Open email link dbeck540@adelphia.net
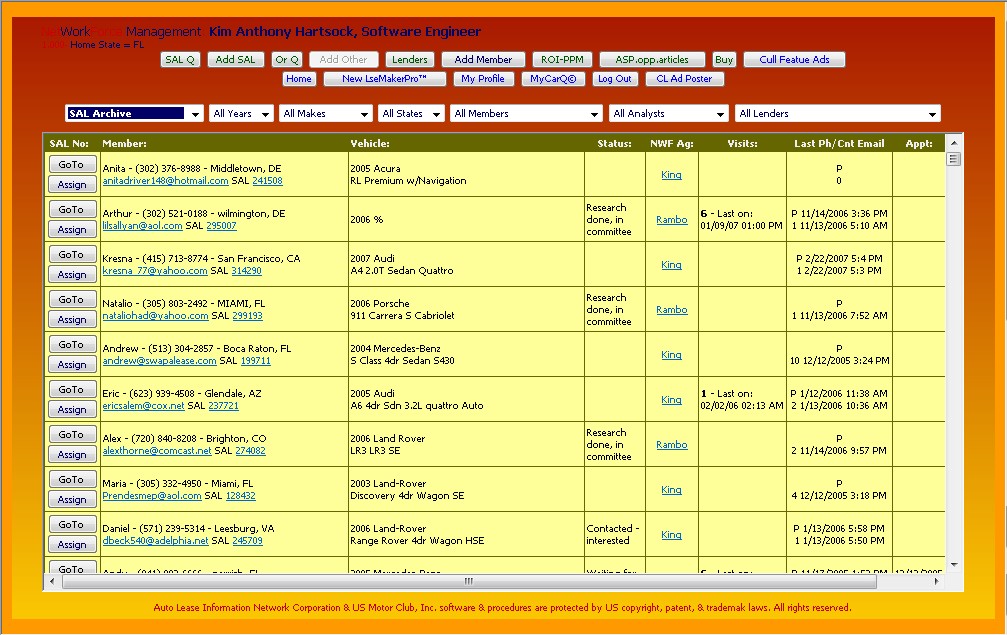Image resolution: width=1007 pixels, height=635 pixels. point(155,541)
